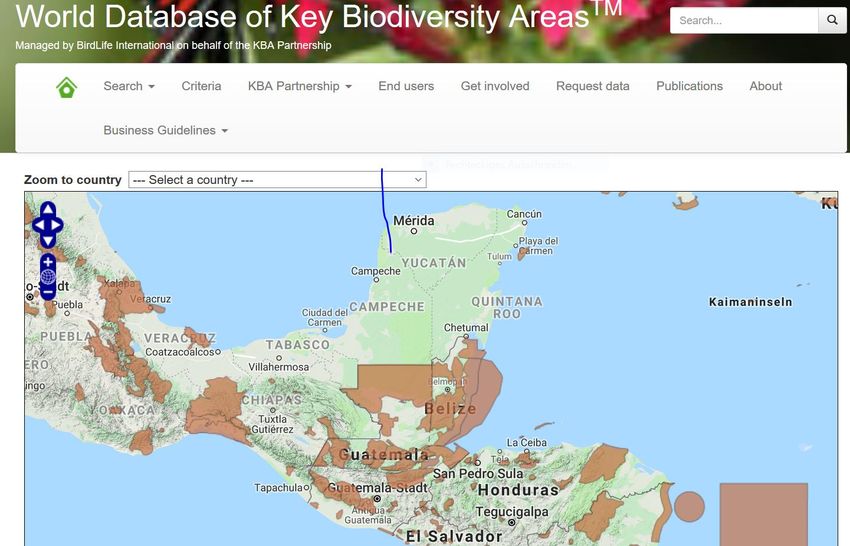Pan the map right with arrow

click(x=58, y=225)
